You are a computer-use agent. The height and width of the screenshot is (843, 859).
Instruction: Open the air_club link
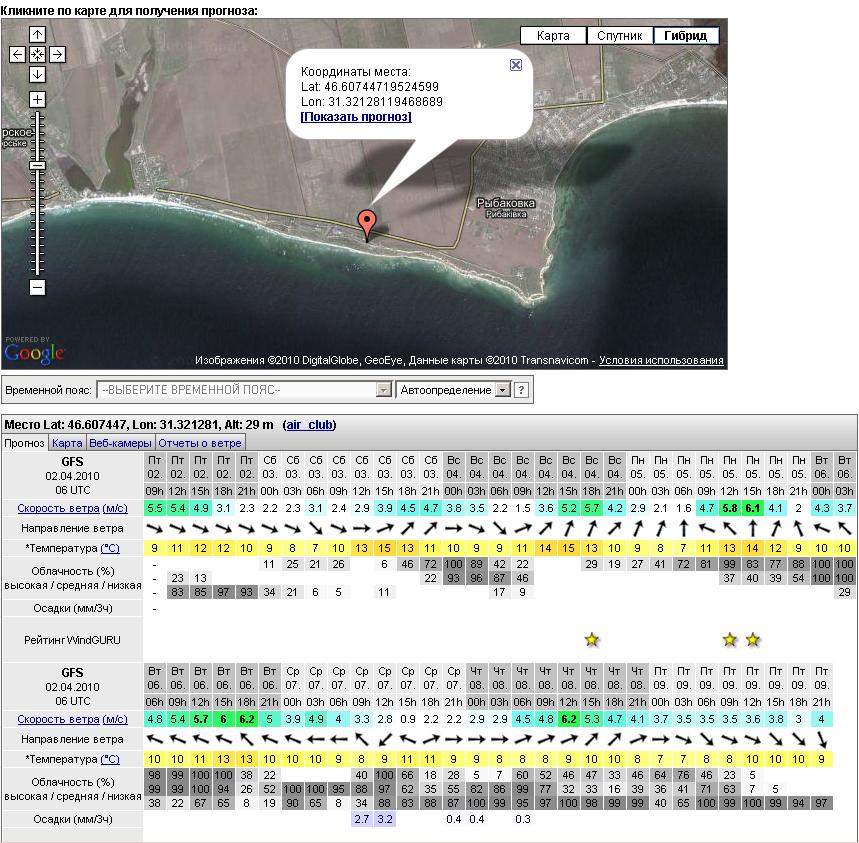tap(309, 425)
